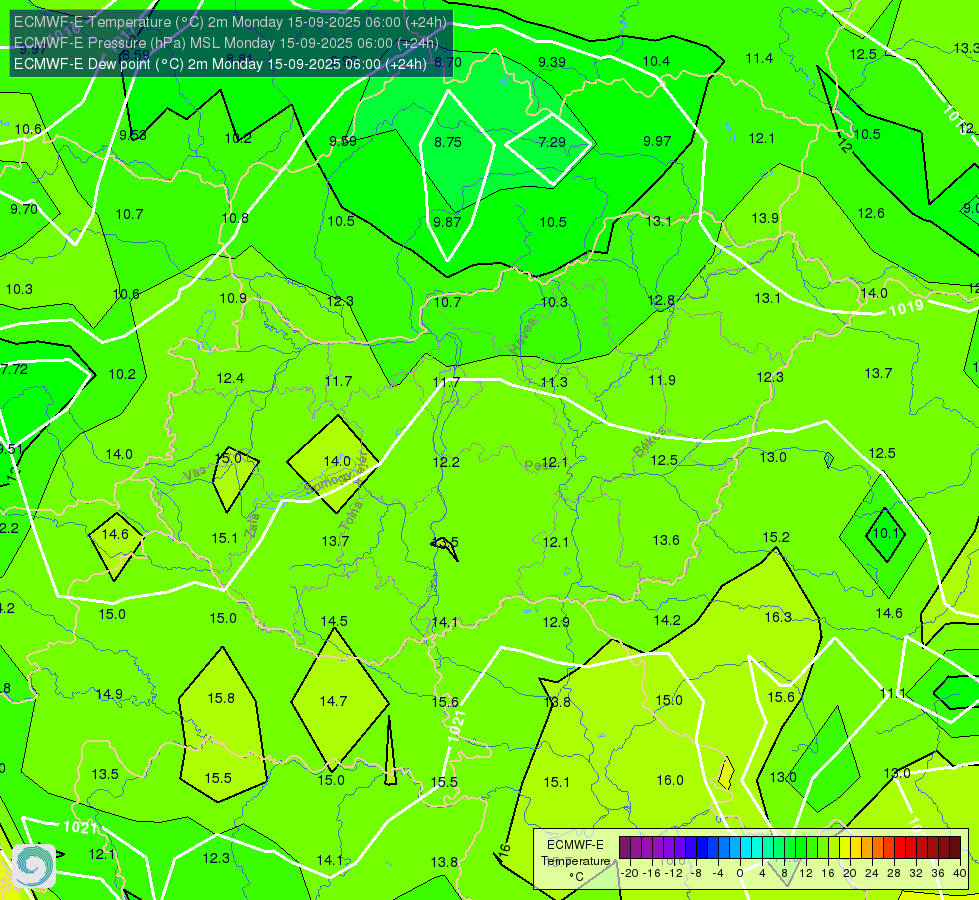Image resolution: width=979 pixels, height=900 pixels.
Task: Click the 9.70 temperature value
Action: [24, 209]
